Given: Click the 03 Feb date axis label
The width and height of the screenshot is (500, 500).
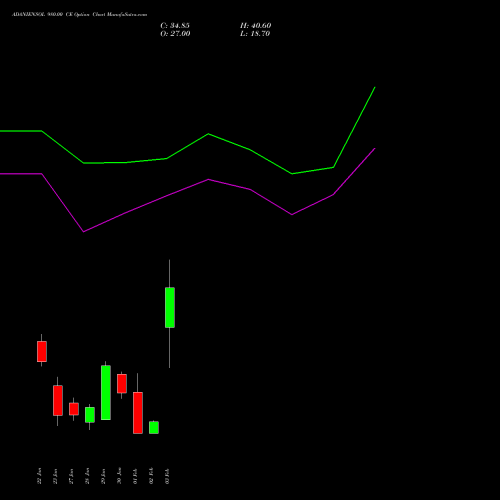Looking at the screenshot, I should click(x=167, y=476).
